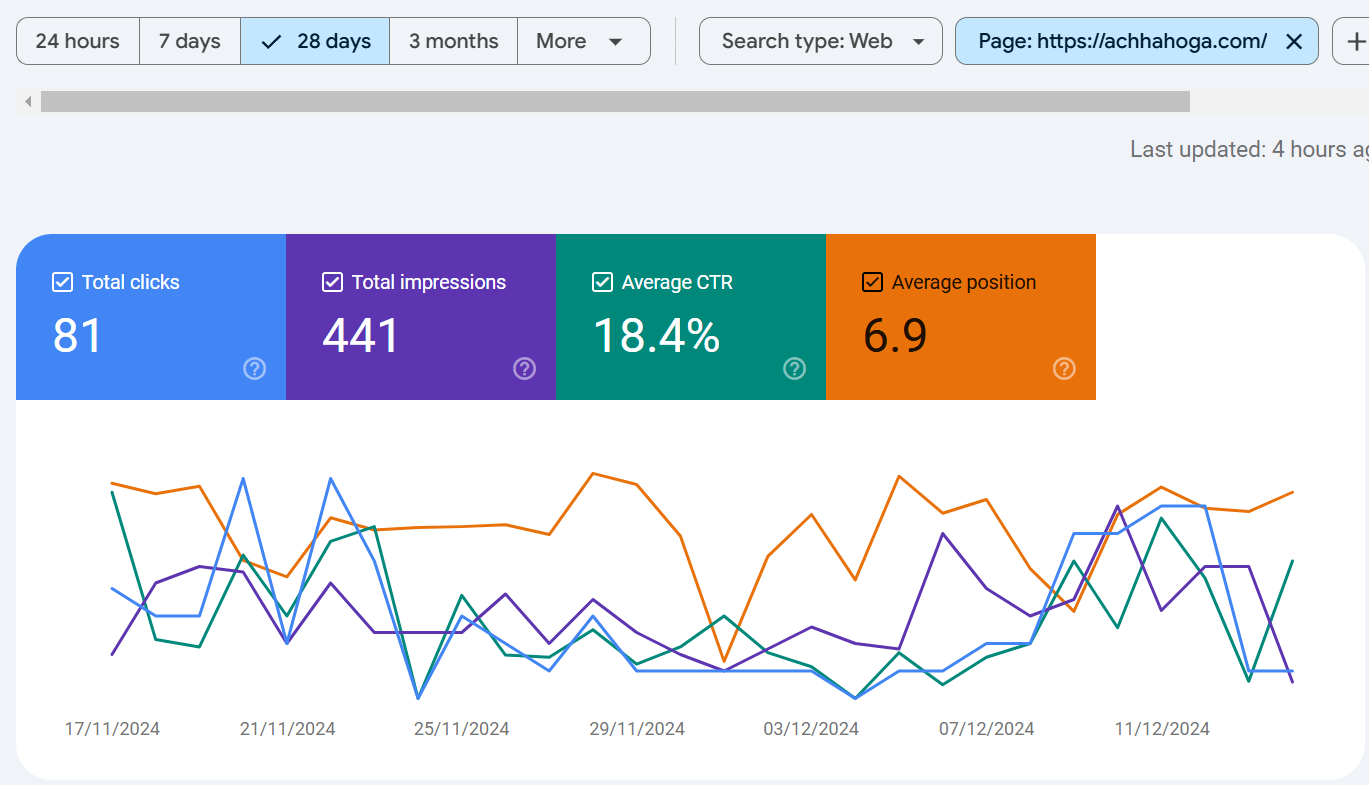
Task: Toggle the Total impressions checkbox
Action: [332, 282]
